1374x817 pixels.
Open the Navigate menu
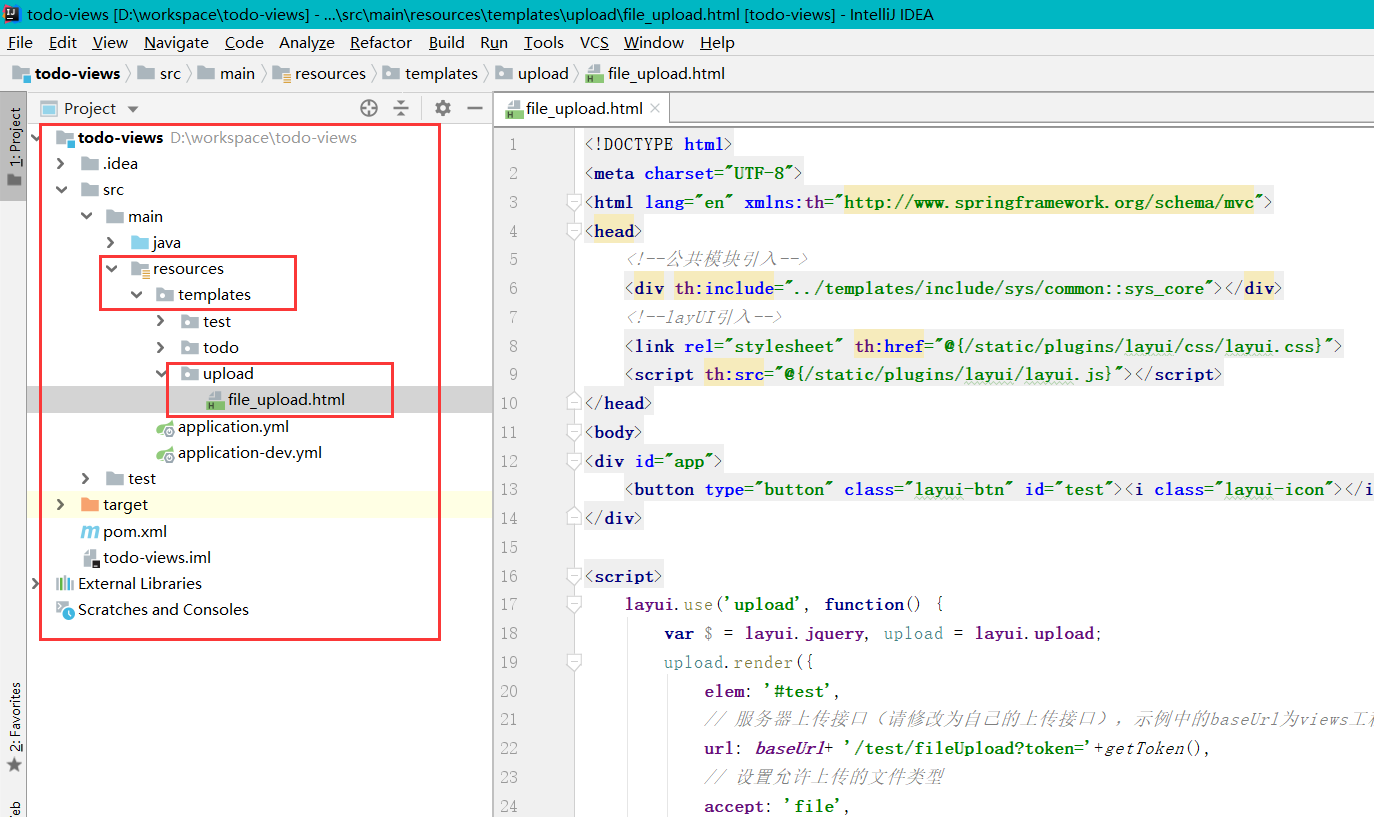coord(176,42)
